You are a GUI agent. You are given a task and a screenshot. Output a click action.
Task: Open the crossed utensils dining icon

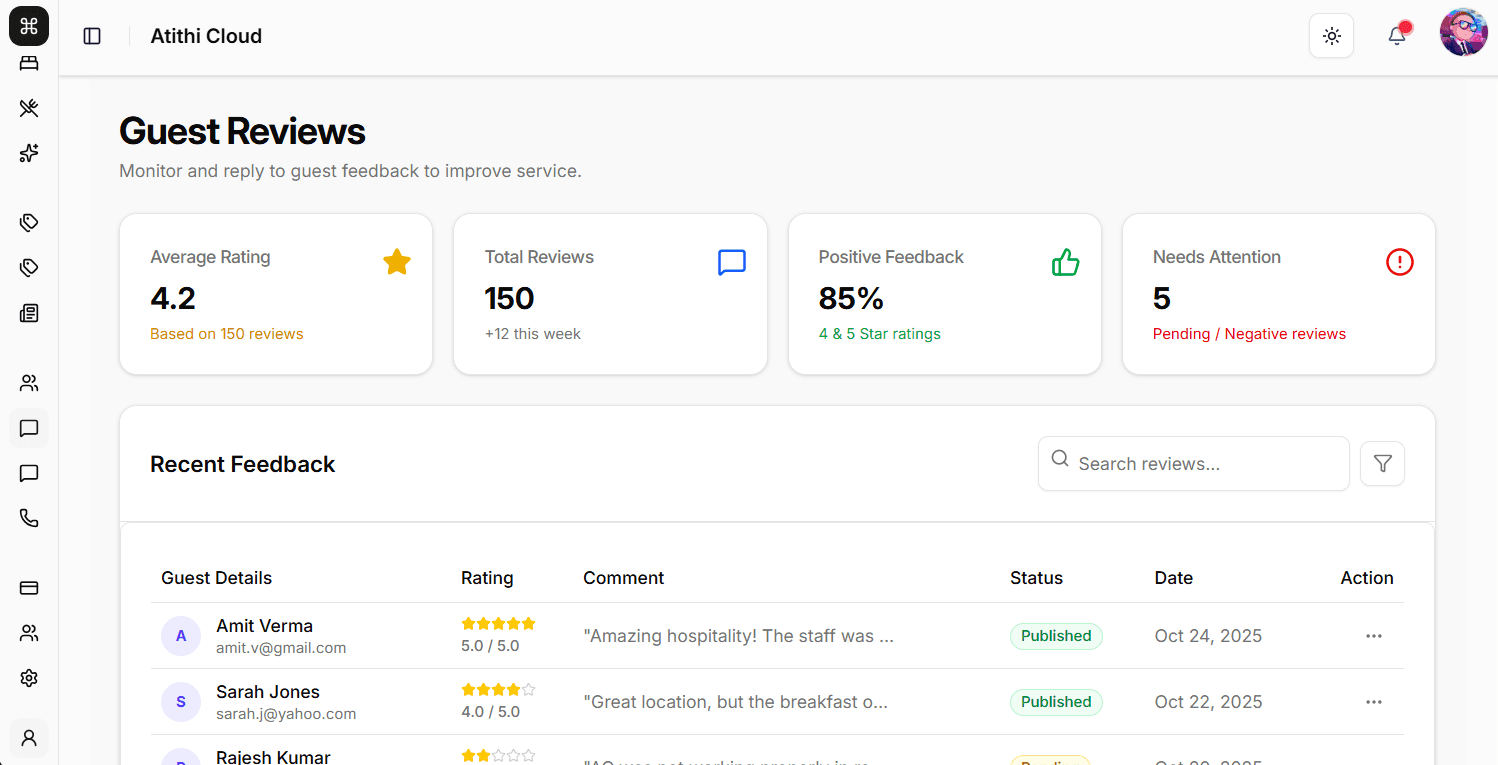pos(29,108)
